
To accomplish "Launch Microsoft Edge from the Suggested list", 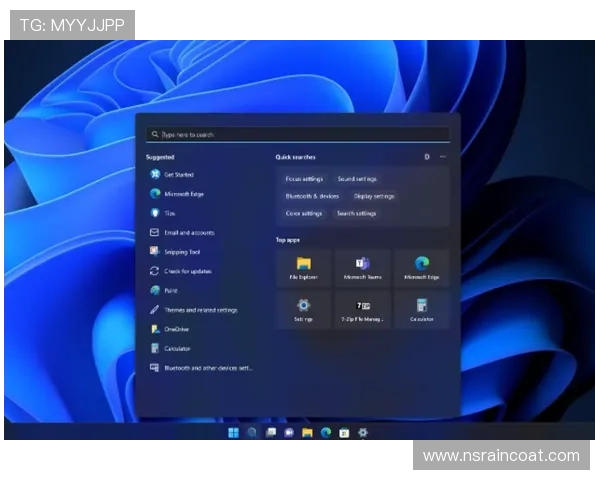I will tap(183, 194).
